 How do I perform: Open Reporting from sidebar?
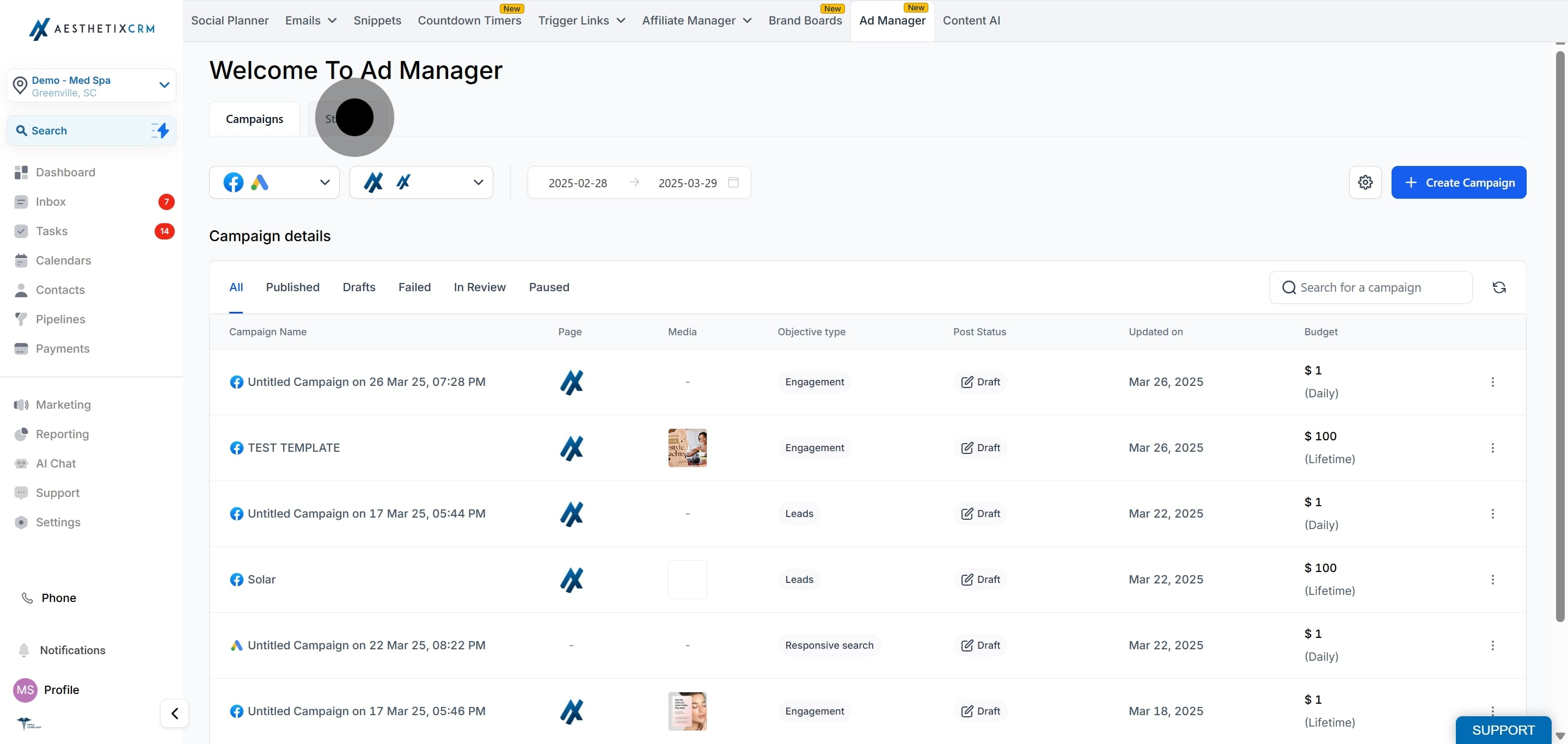[62, 434]
